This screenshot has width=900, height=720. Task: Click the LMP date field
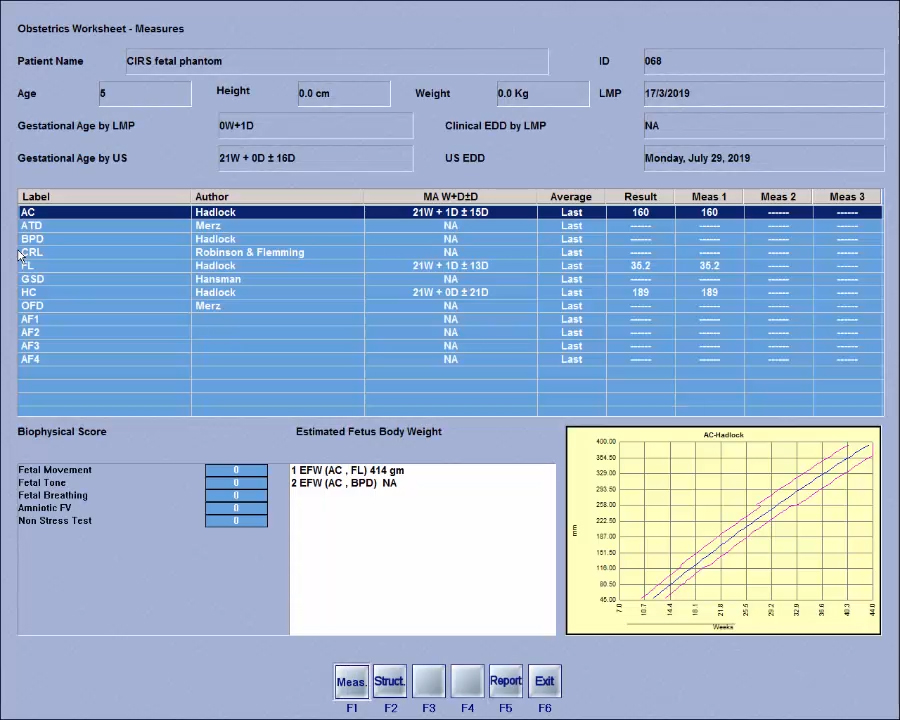pos(763,94)
